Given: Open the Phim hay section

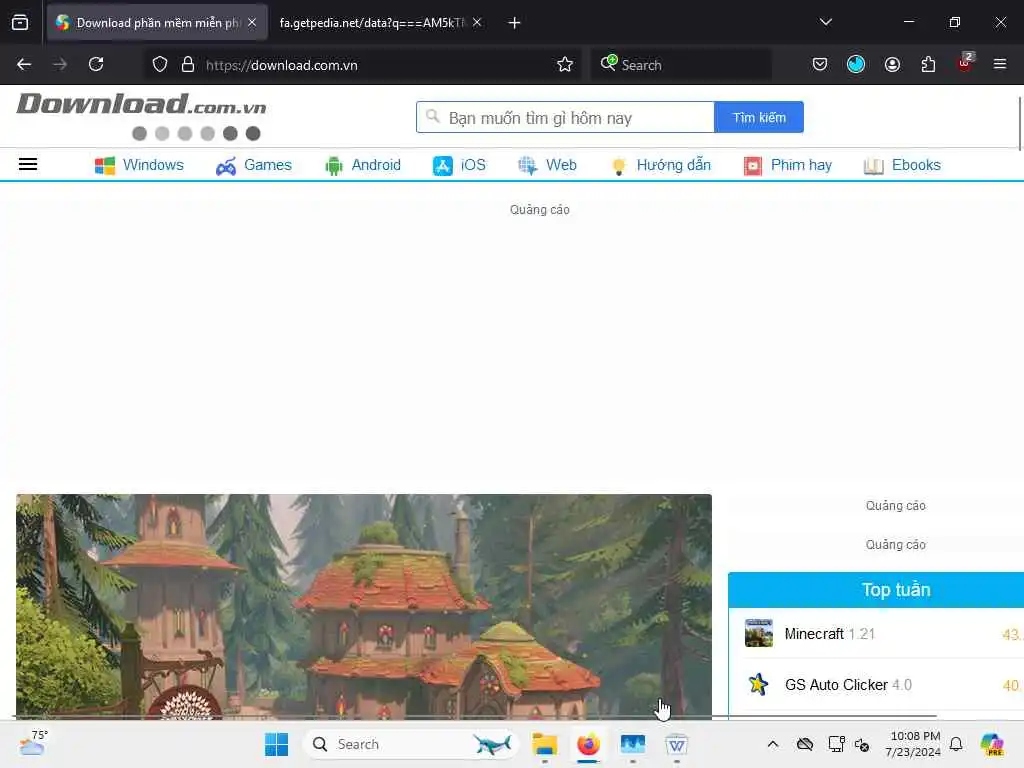Looking at the screenshot, I should point(788,165).
